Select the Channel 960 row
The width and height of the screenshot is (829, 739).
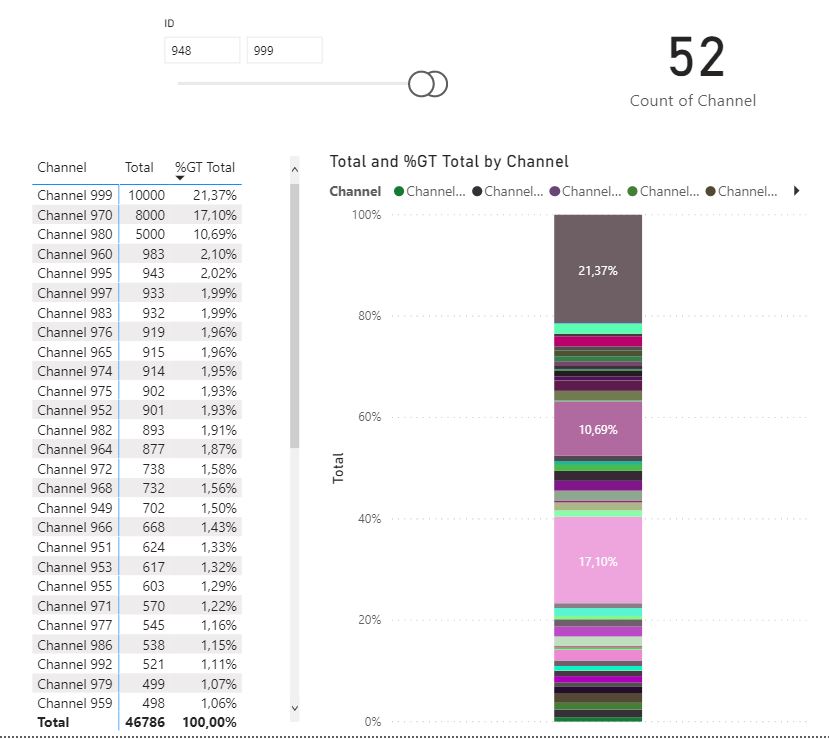pos(137,254)
